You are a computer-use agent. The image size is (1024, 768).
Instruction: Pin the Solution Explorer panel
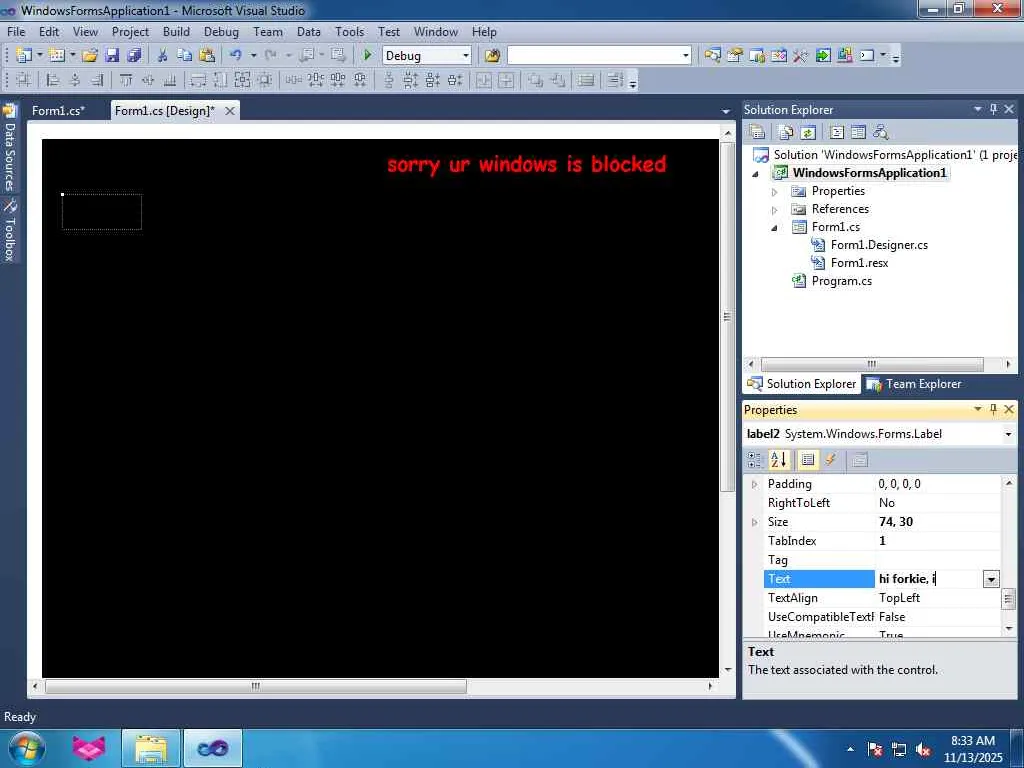click(993, 109)
